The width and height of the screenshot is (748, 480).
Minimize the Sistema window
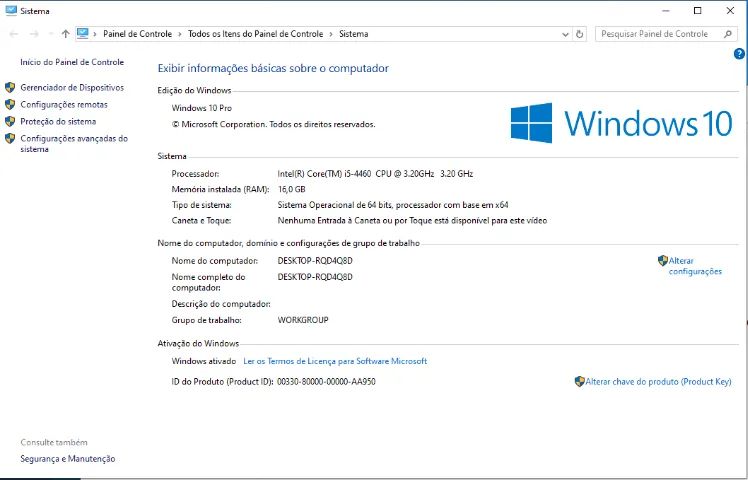tap(666, 10)
